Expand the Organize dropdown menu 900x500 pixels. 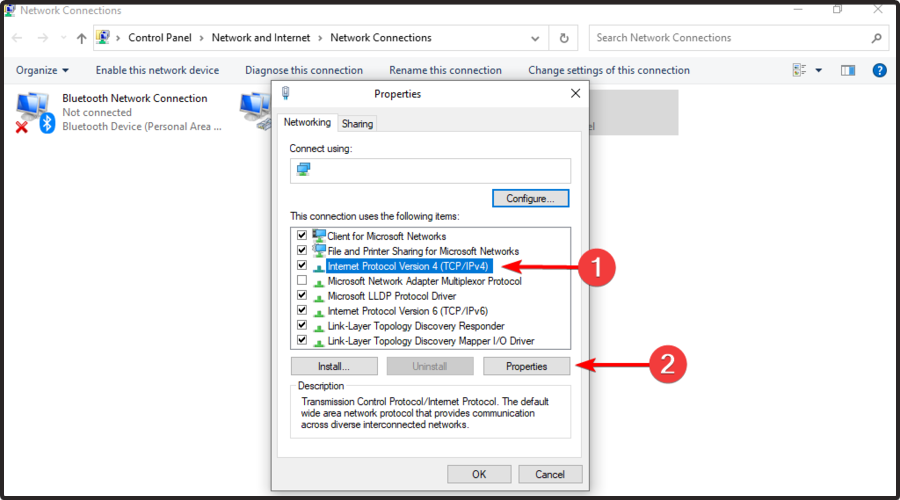(x=42, y=70)
